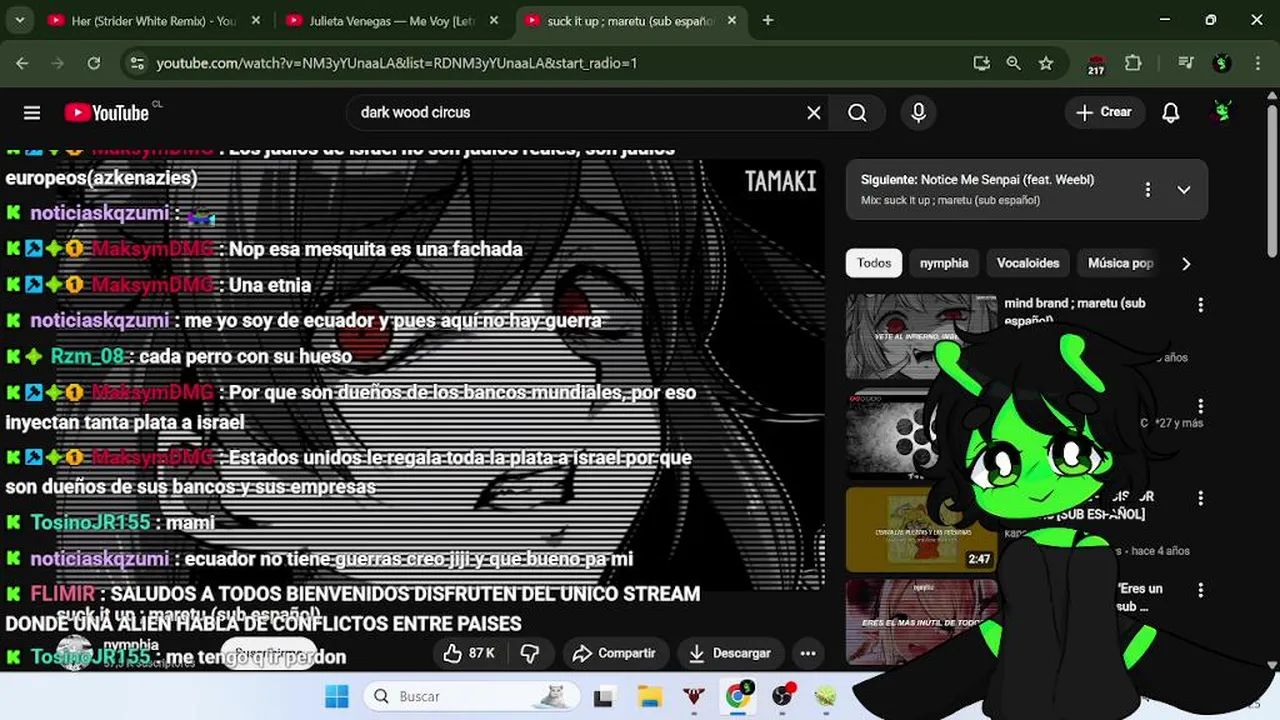The height and width of the screenshot is (720, 1280).
Task: Filter recommendations by Vocaloides chip
Action: coord(1028,263)
